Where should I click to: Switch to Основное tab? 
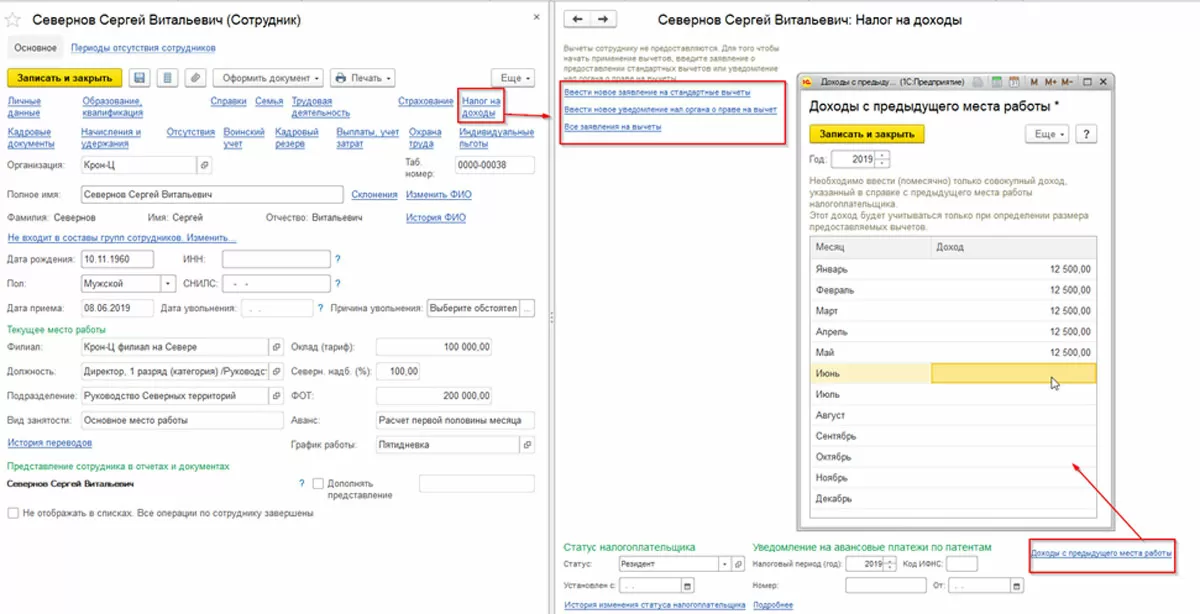(36, 47)
